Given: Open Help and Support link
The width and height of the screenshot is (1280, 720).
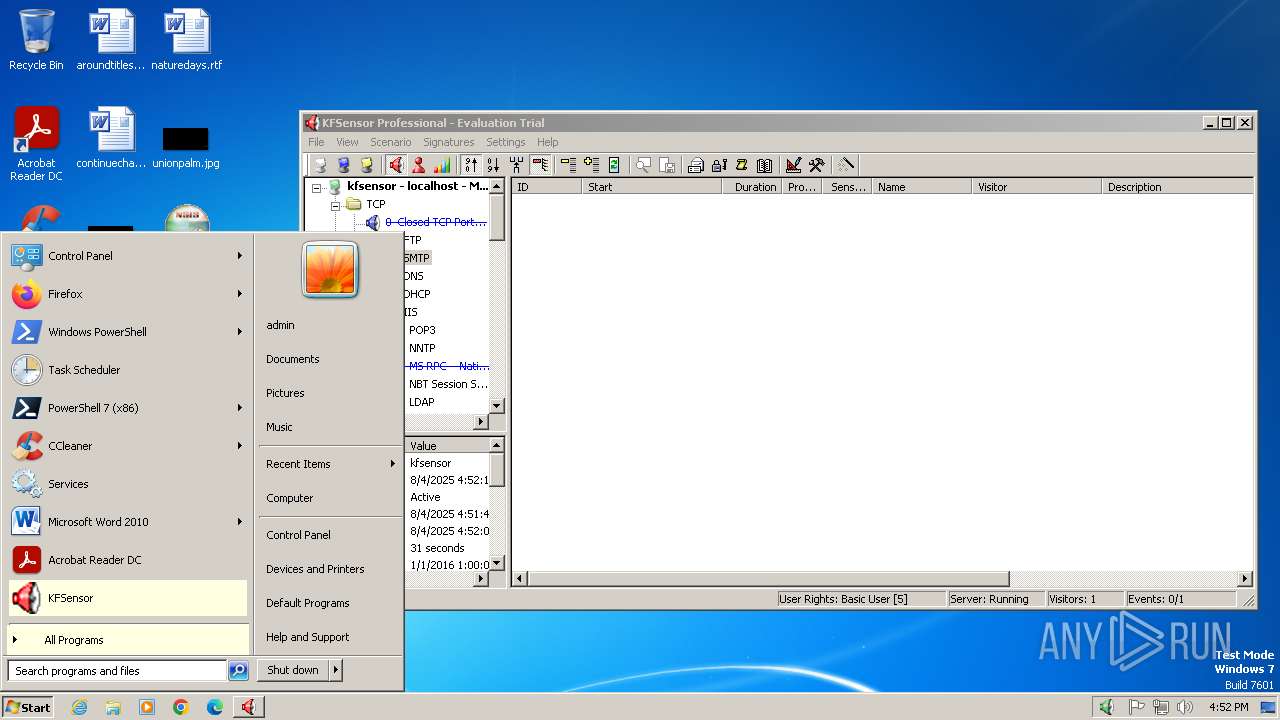Looking at the screenshot, I should click(x=308, y=637).
